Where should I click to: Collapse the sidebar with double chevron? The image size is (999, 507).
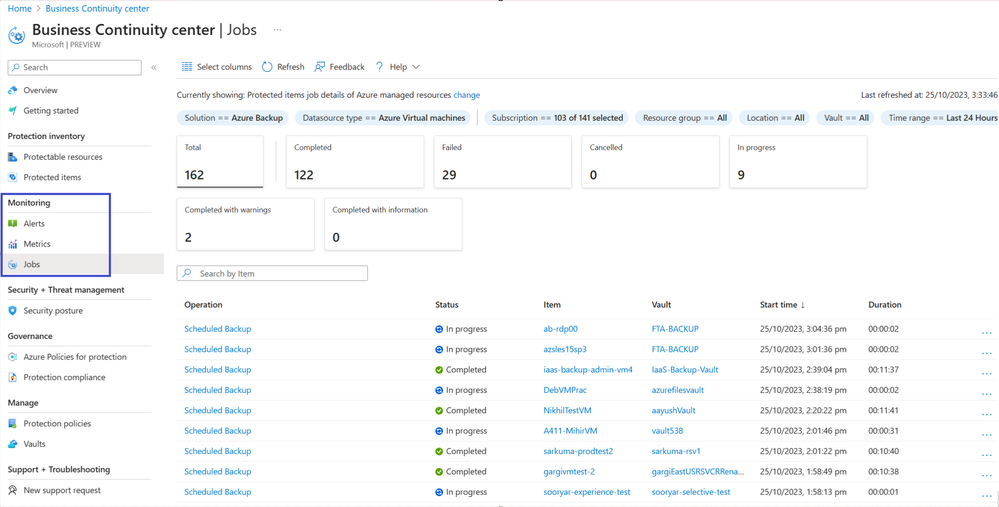(x=154, y=68)
